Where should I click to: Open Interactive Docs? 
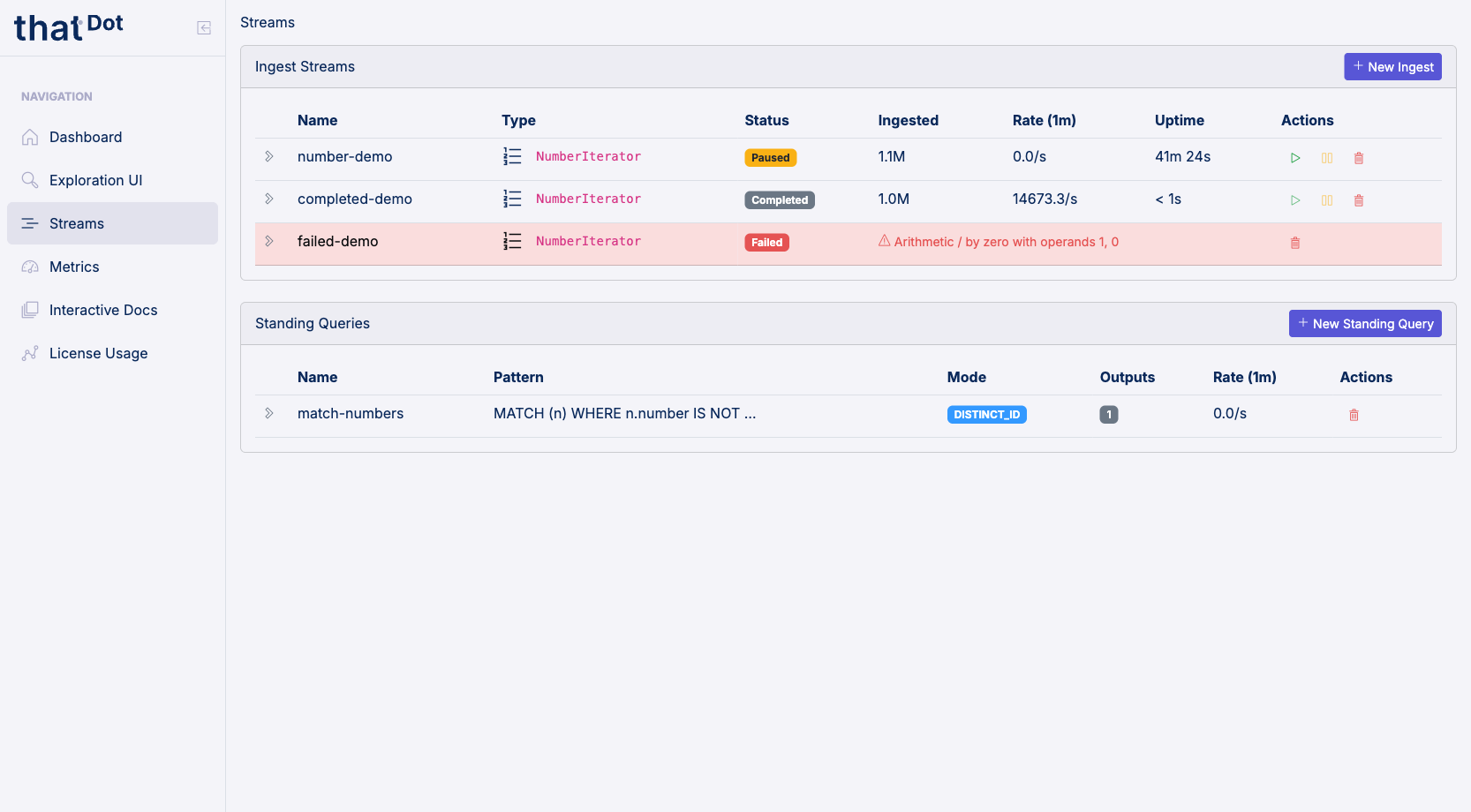point(112,310)
